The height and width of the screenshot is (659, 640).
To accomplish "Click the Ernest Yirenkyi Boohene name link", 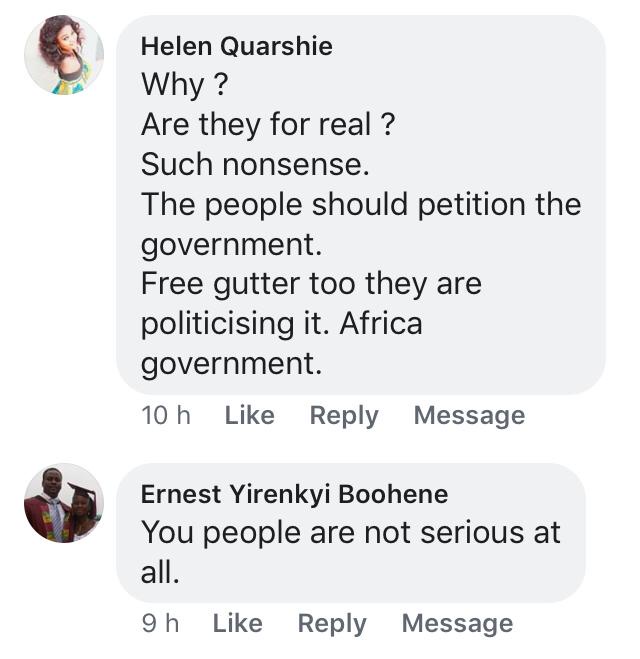I will click(294, 494).
